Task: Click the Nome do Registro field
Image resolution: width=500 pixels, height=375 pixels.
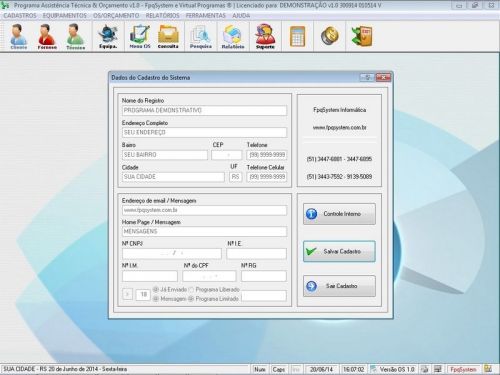Action: pyautogui.click(x=204, y=110)
